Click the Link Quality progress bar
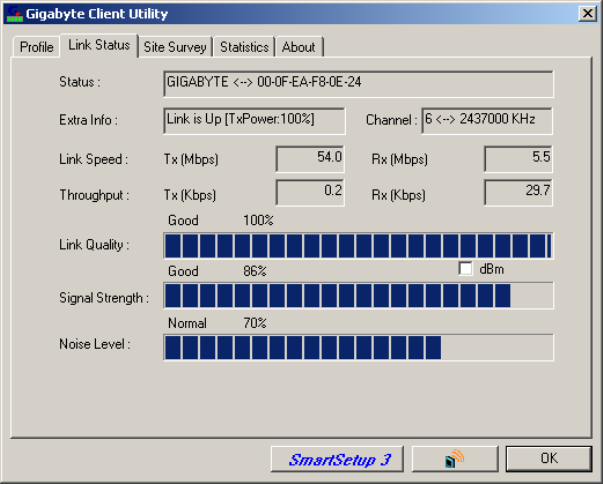This screenshot has width=603, height=484. tap(358, 246)
